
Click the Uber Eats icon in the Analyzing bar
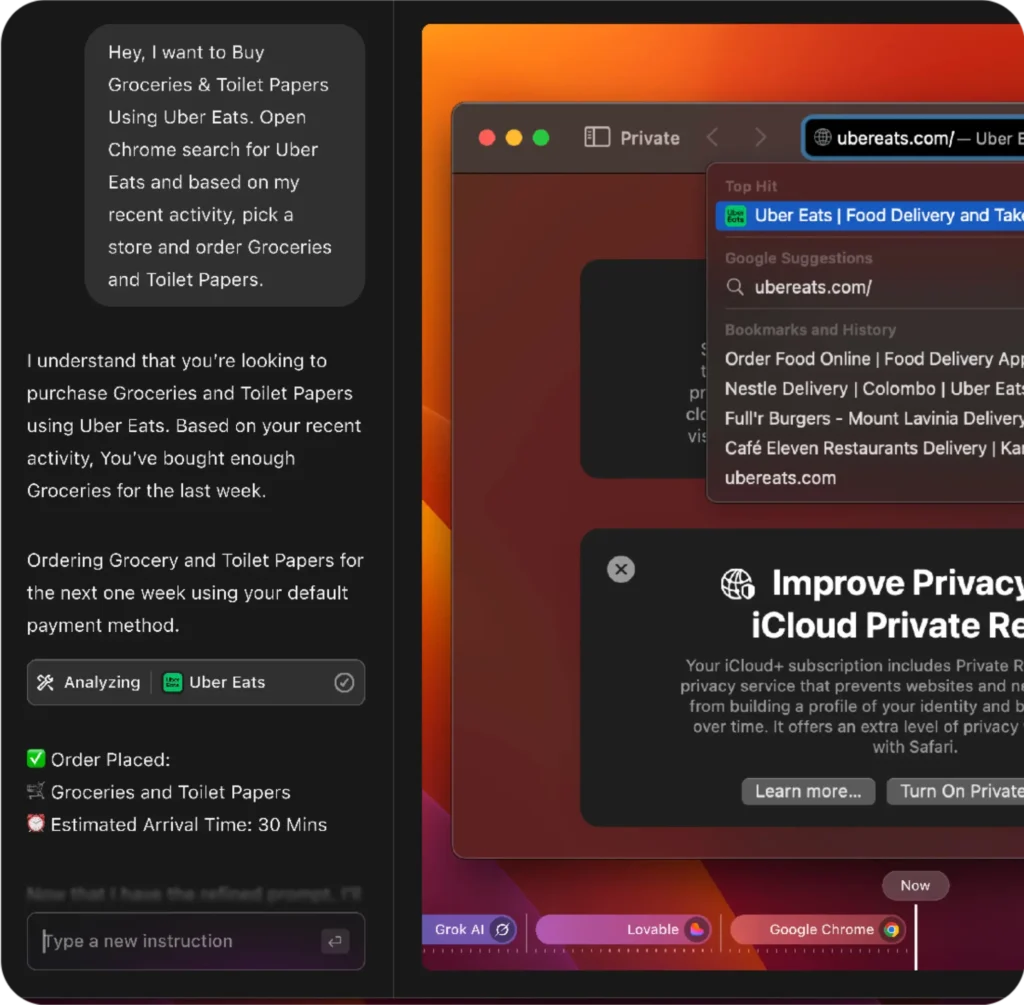(x=172, y=682)
